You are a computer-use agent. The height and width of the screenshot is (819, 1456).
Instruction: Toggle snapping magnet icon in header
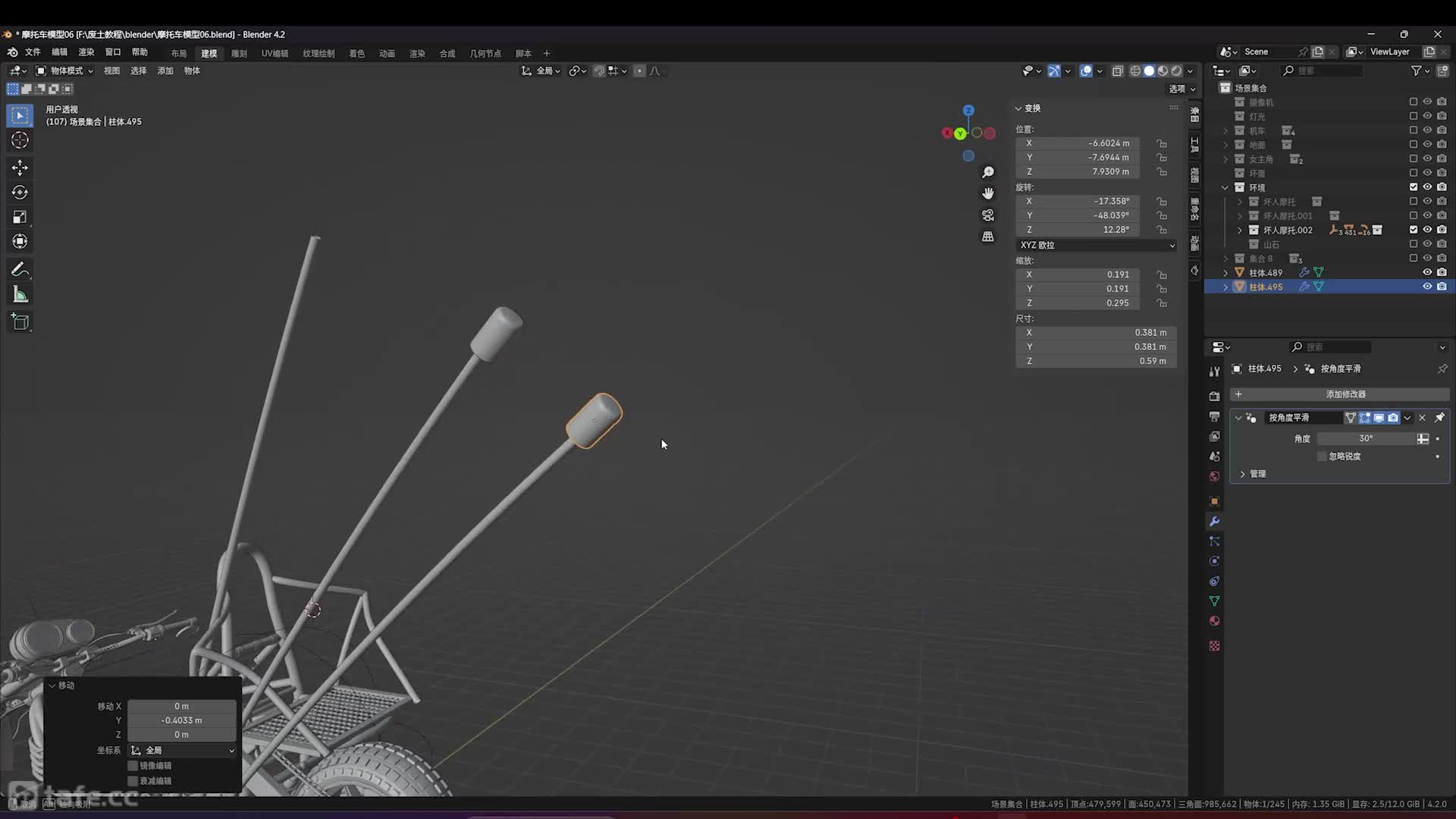(x=599, y=71)
